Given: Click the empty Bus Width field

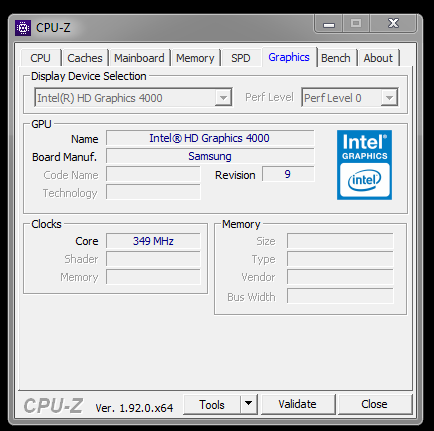Looking at the screenshot, I should point(340,296).
